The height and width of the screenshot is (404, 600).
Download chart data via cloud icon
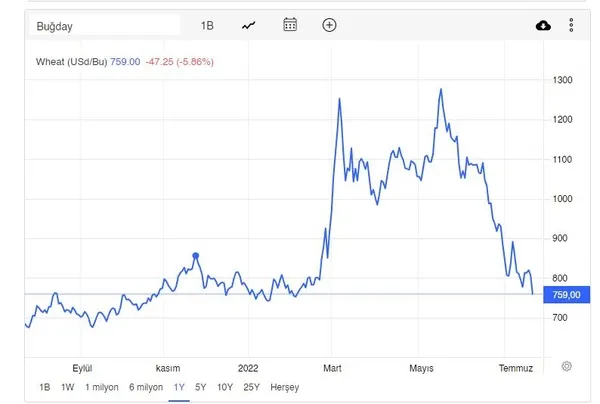(544, 25)
